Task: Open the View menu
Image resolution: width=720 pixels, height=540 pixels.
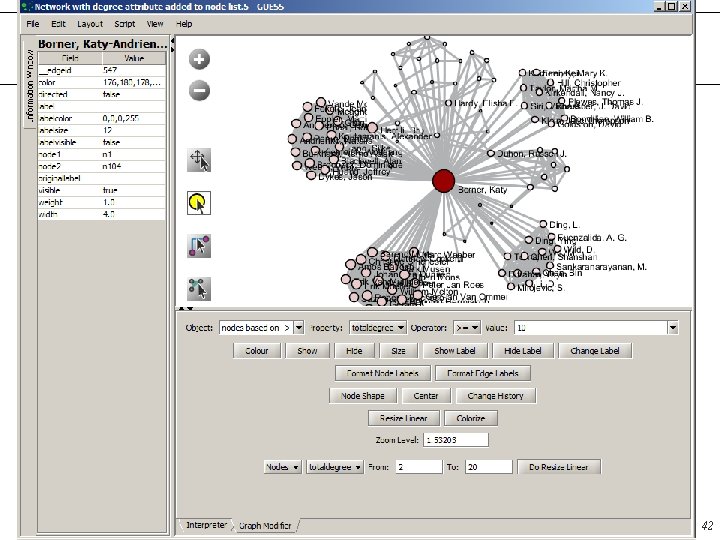Action: coord(155,24)
